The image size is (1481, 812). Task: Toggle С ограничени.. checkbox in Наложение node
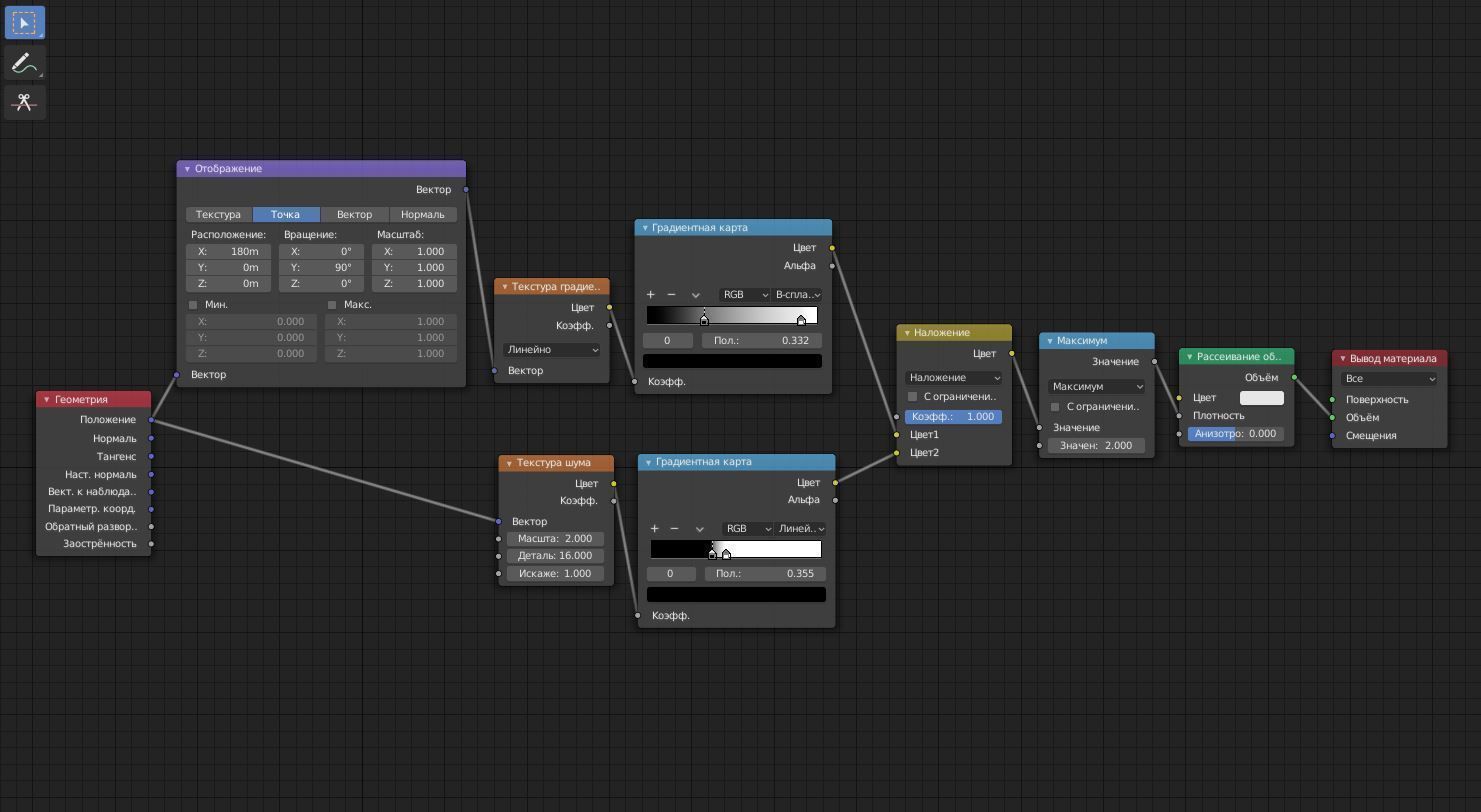pyautogui.click(x=912, y=396)
